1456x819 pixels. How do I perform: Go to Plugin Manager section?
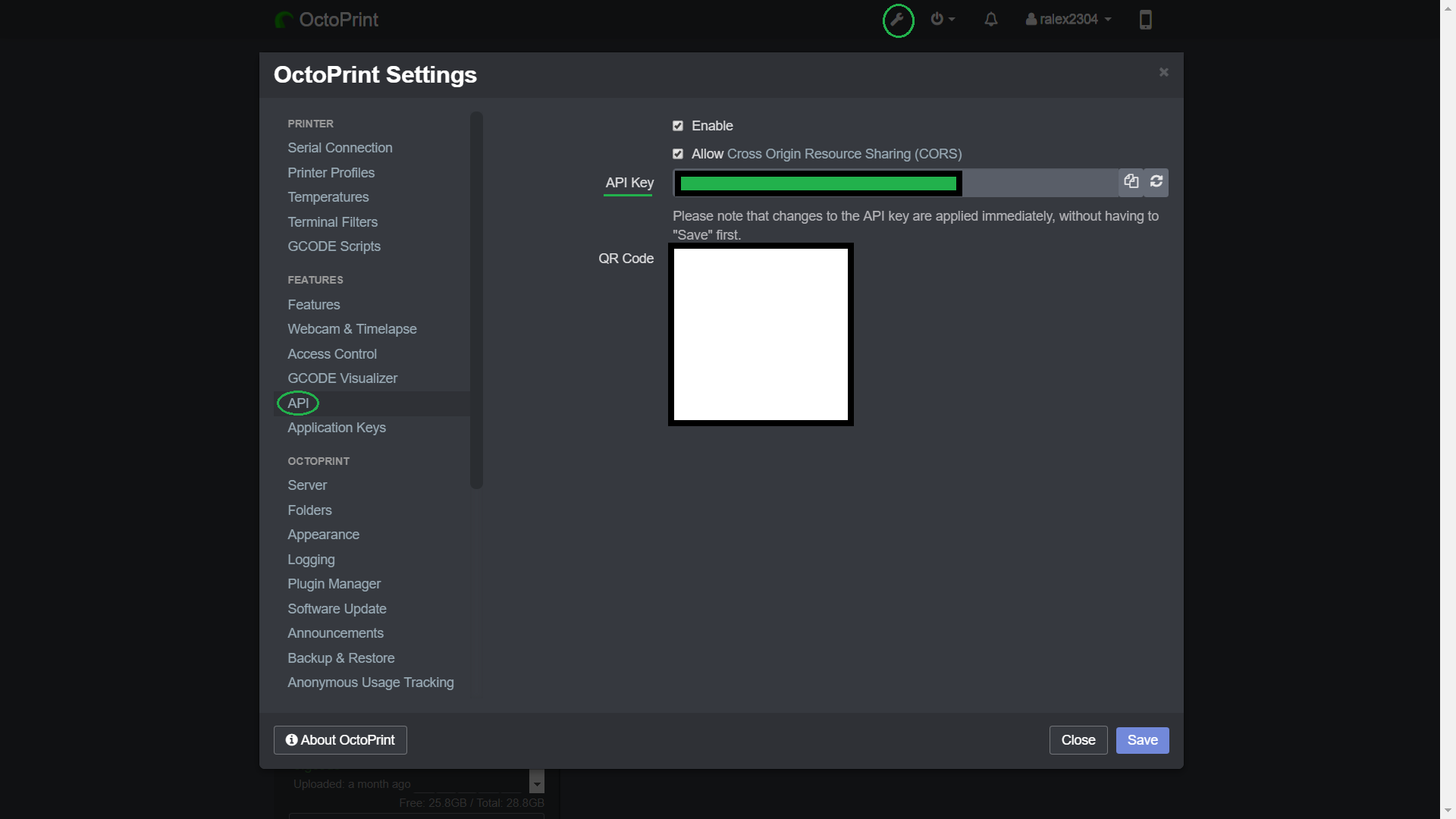[x=334, y=584]
